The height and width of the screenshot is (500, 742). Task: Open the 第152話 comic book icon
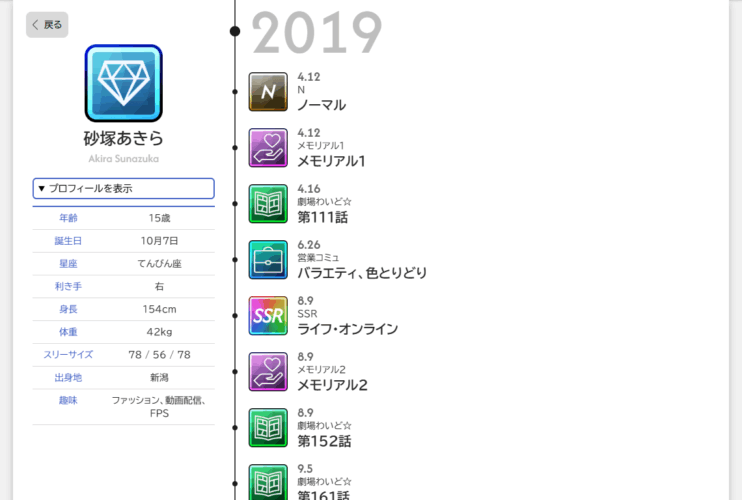click(x=268, y=428)
